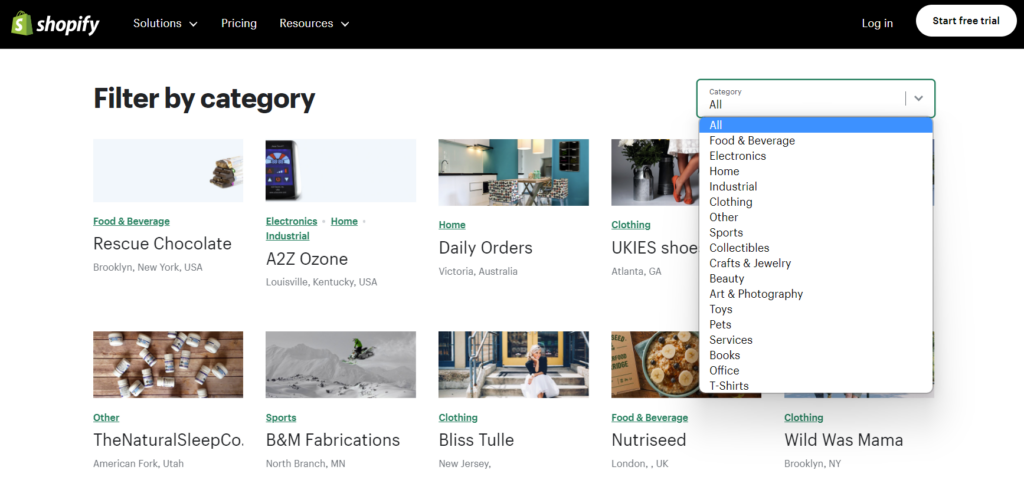The width and height of the screenshot is (1024, 480).
Task: Click the Shopify logo
Action: coord(55,24)
